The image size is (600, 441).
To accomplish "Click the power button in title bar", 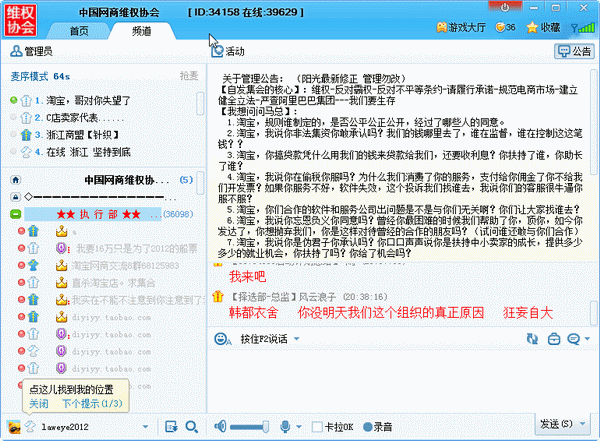I will 505,7.
